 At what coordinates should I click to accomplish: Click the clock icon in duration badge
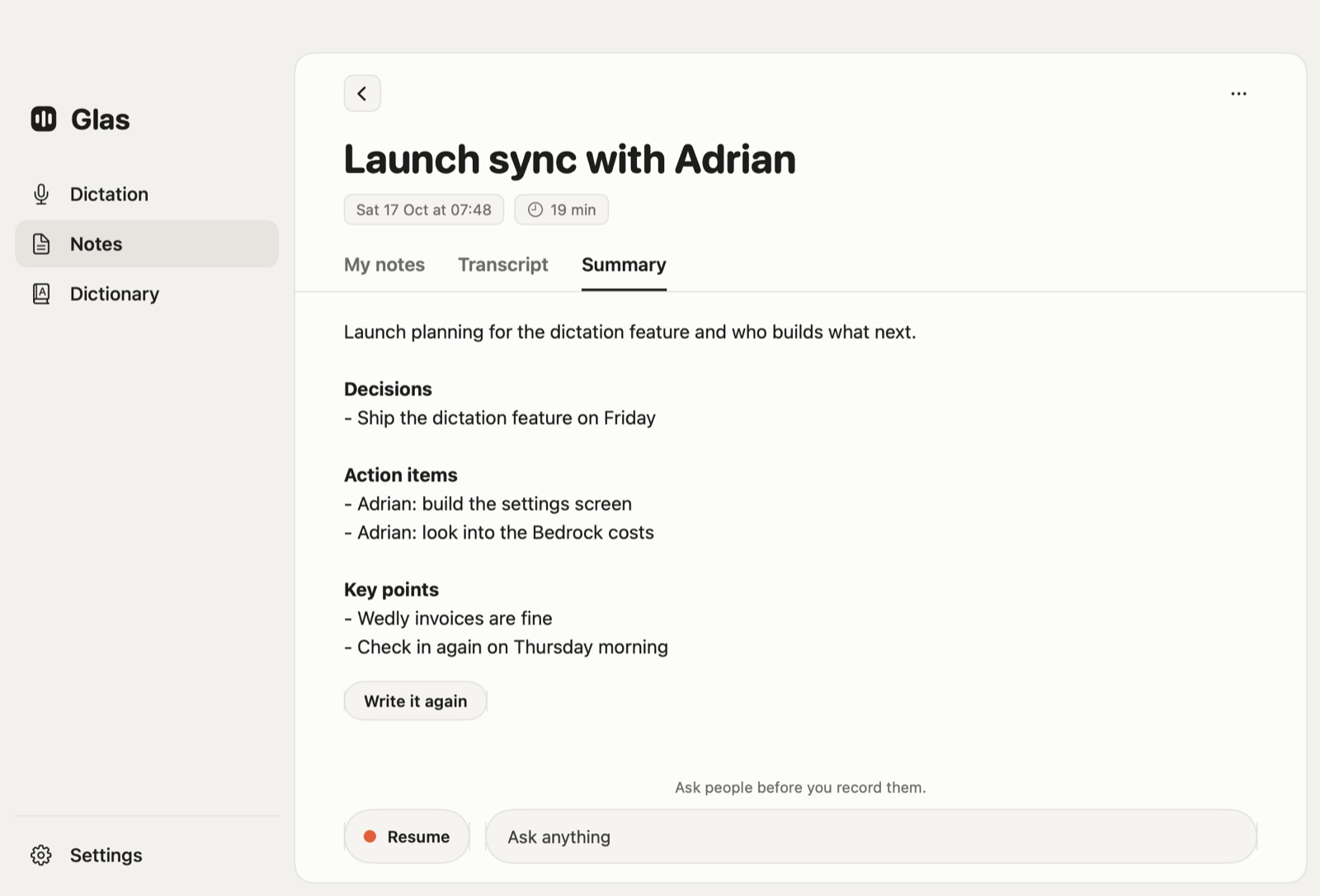click(x=535, y=210)
